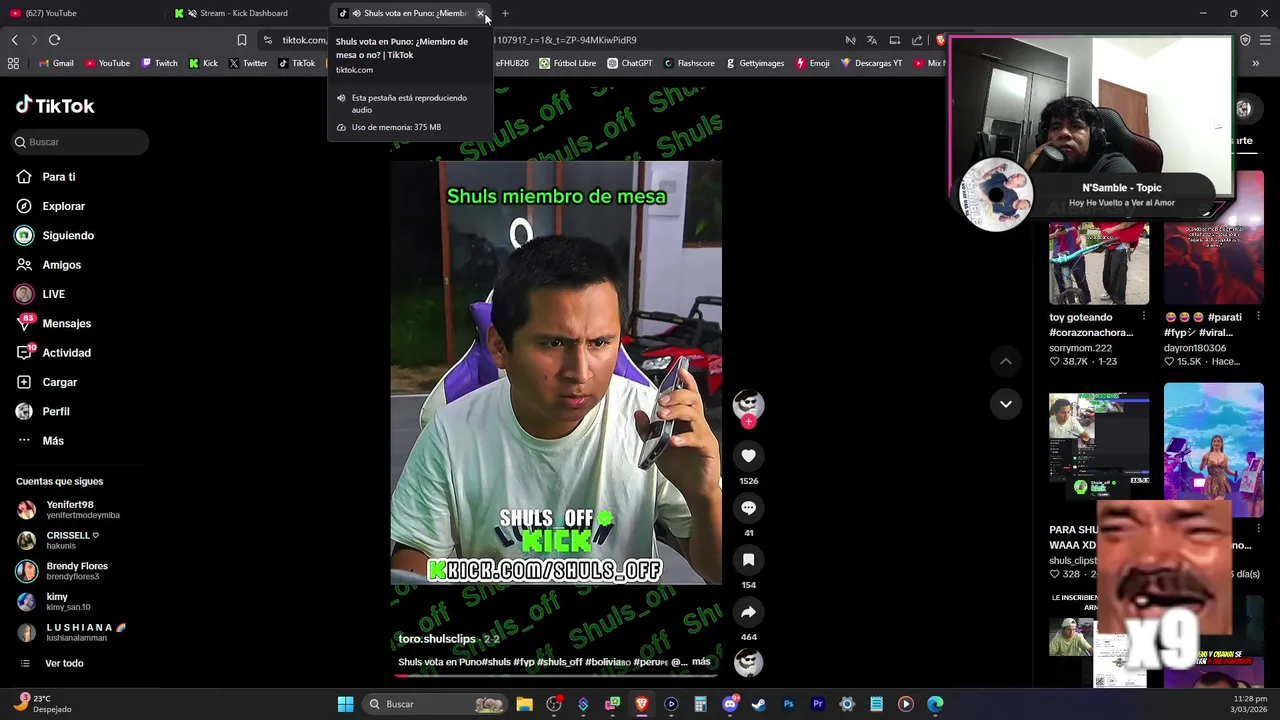The width and height of the screenshot is (1280, 720).
Task: Follow creator with the red plus button
Action: click(x=748, y=422)
